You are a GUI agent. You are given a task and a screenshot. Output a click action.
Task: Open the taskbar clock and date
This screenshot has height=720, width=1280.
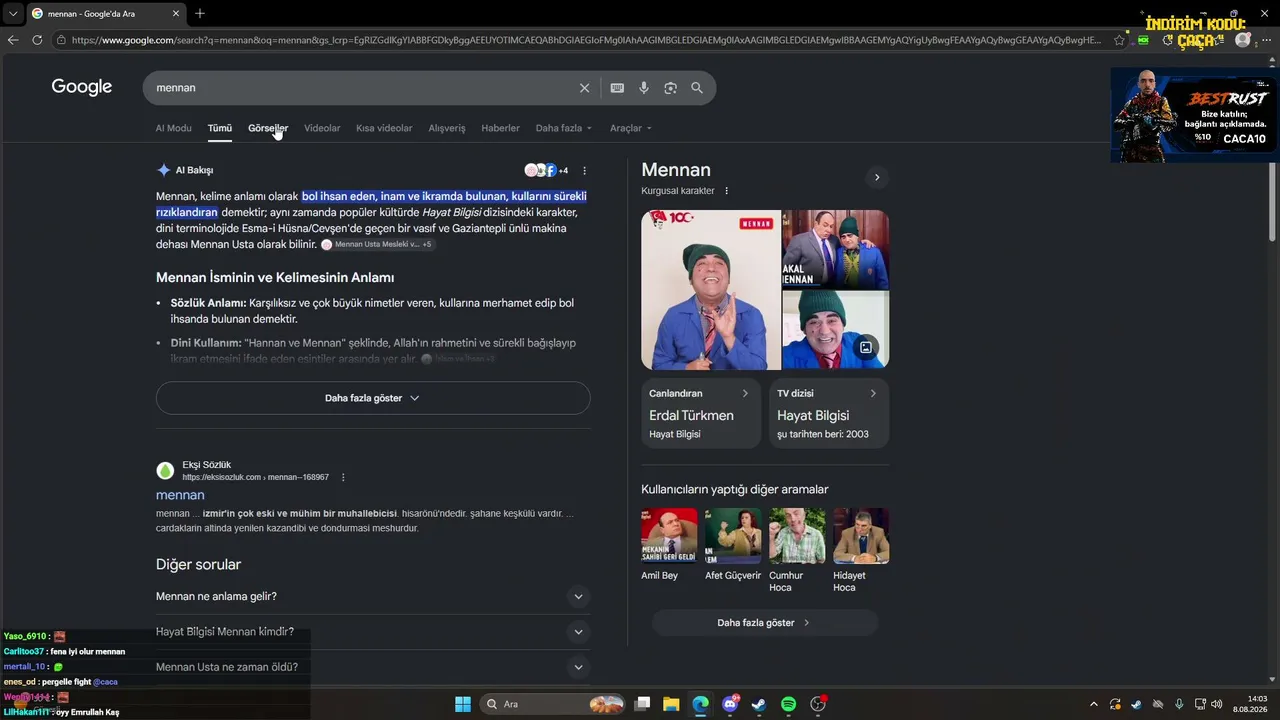coord(1250,704)
